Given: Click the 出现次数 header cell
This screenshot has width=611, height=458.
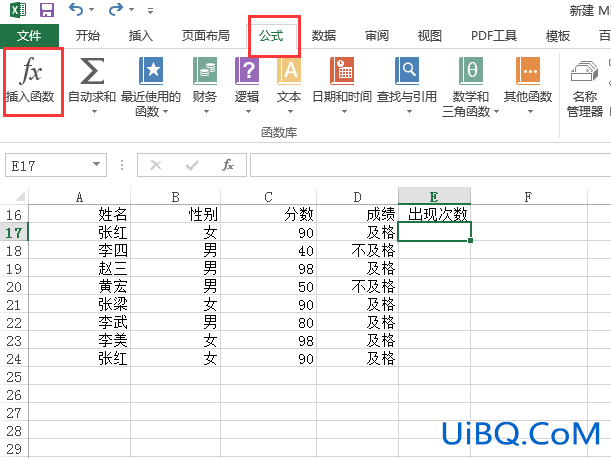Looking at the screenshot, I should tap(434, 214).
